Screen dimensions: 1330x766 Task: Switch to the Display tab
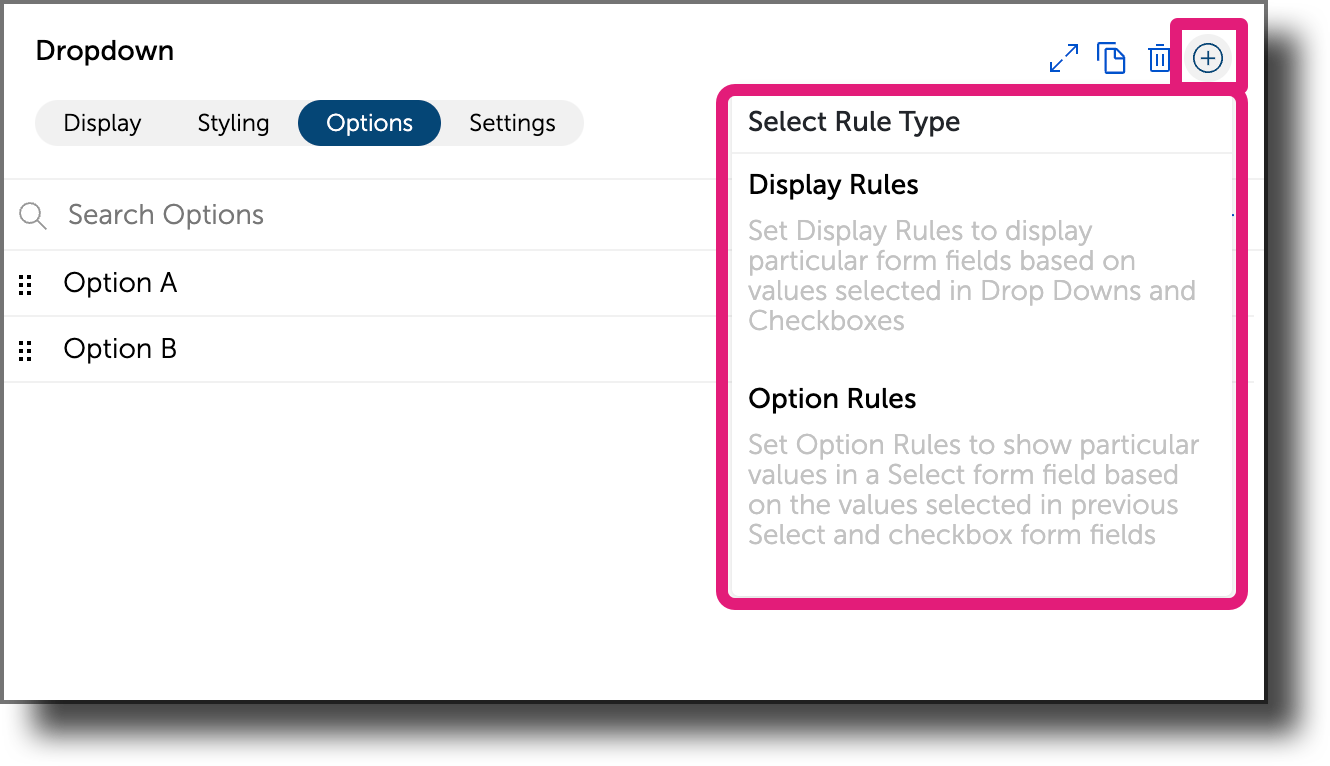101,122
